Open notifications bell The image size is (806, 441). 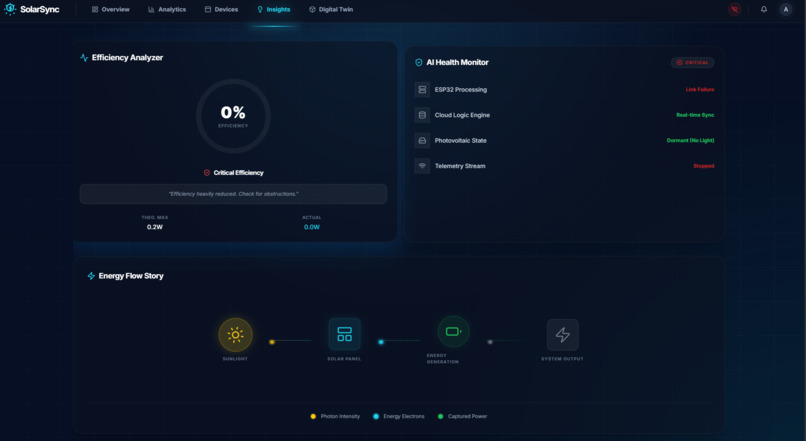[764, 9]
